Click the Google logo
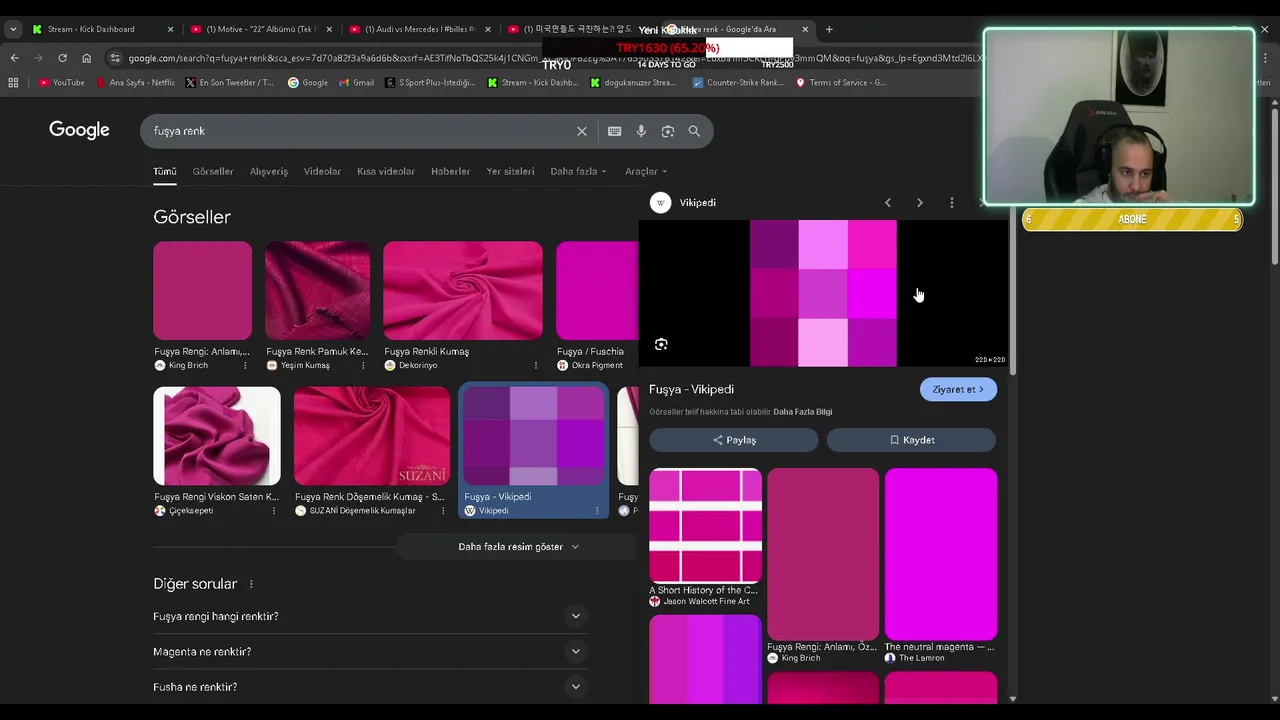The height and width of the screenshot is (720, 1280). pyautogui.click(x=79, y=130)
